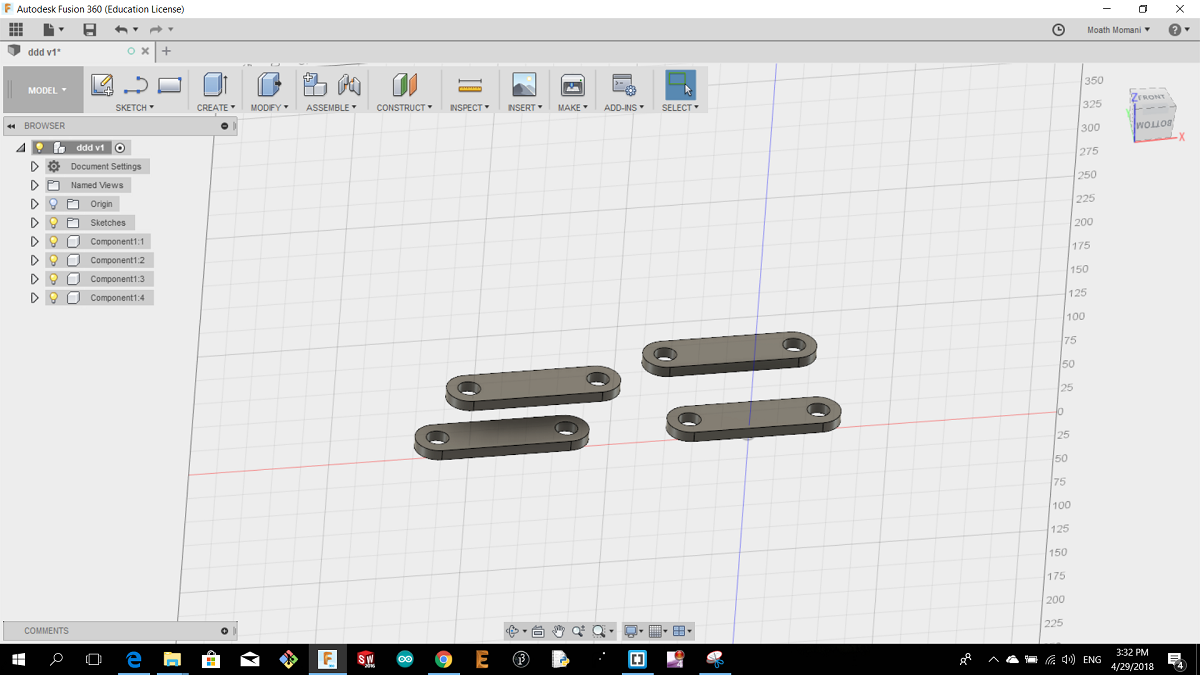Collapse the ddd v1 root node

[x=20, y=147]
